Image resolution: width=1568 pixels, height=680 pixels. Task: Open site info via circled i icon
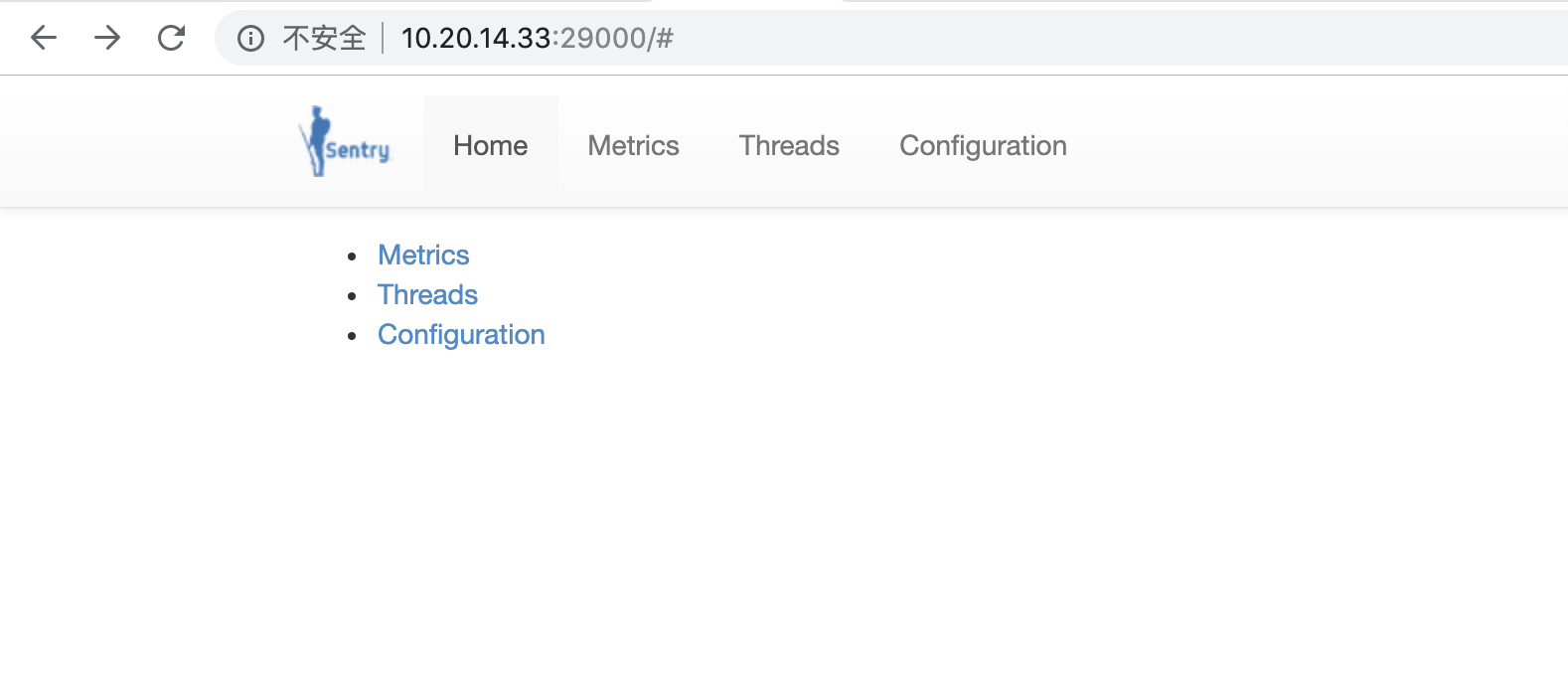[250, 38]
